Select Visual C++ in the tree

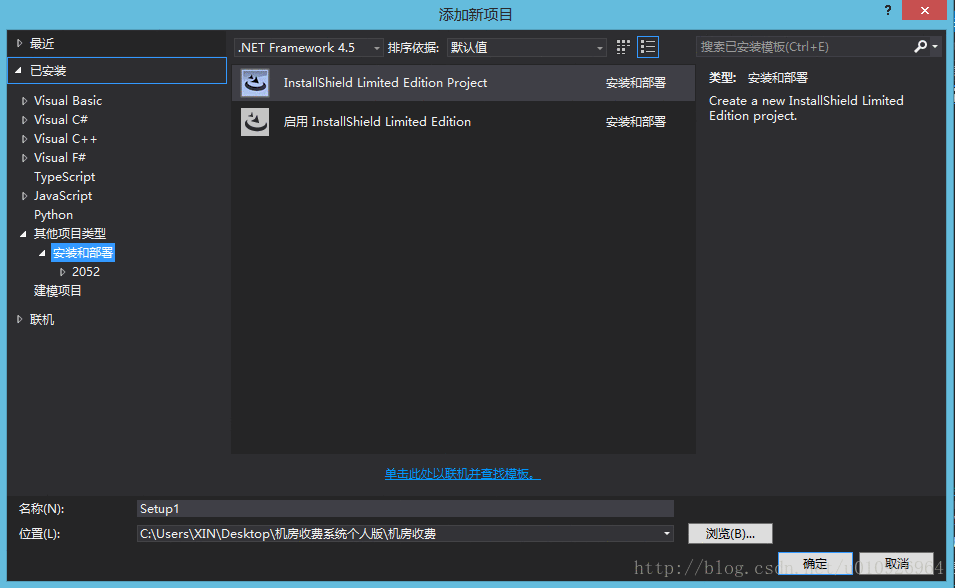pos(65,139)
